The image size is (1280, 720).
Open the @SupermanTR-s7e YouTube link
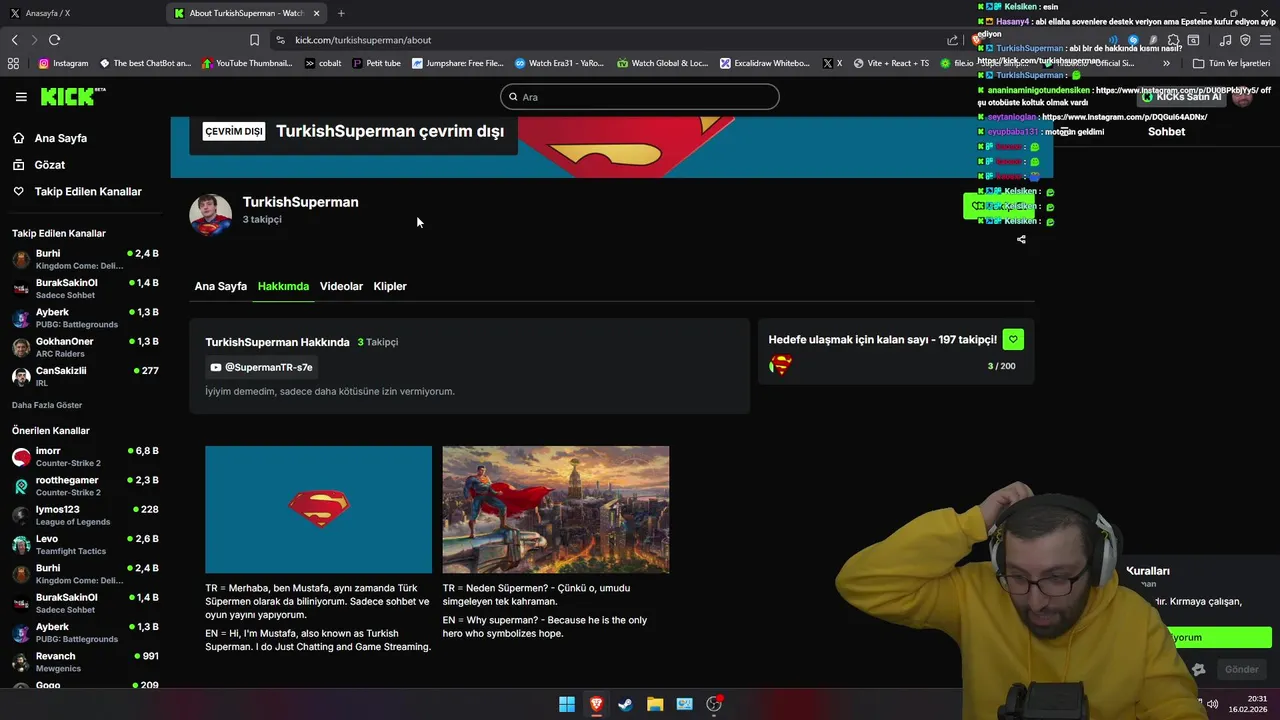(262, 367)
